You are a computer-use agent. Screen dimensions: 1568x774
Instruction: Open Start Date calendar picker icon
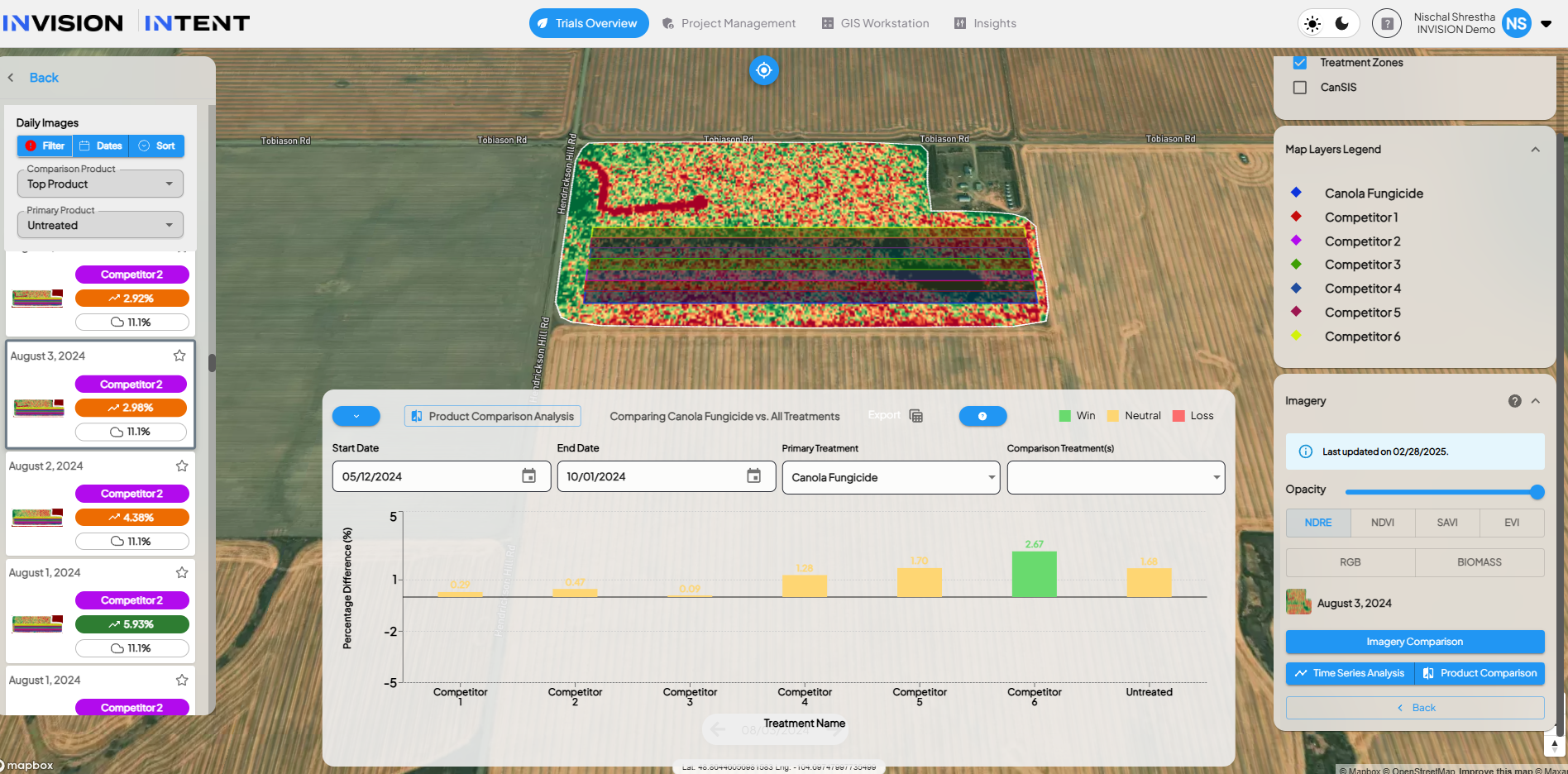(x=529, y=476)
